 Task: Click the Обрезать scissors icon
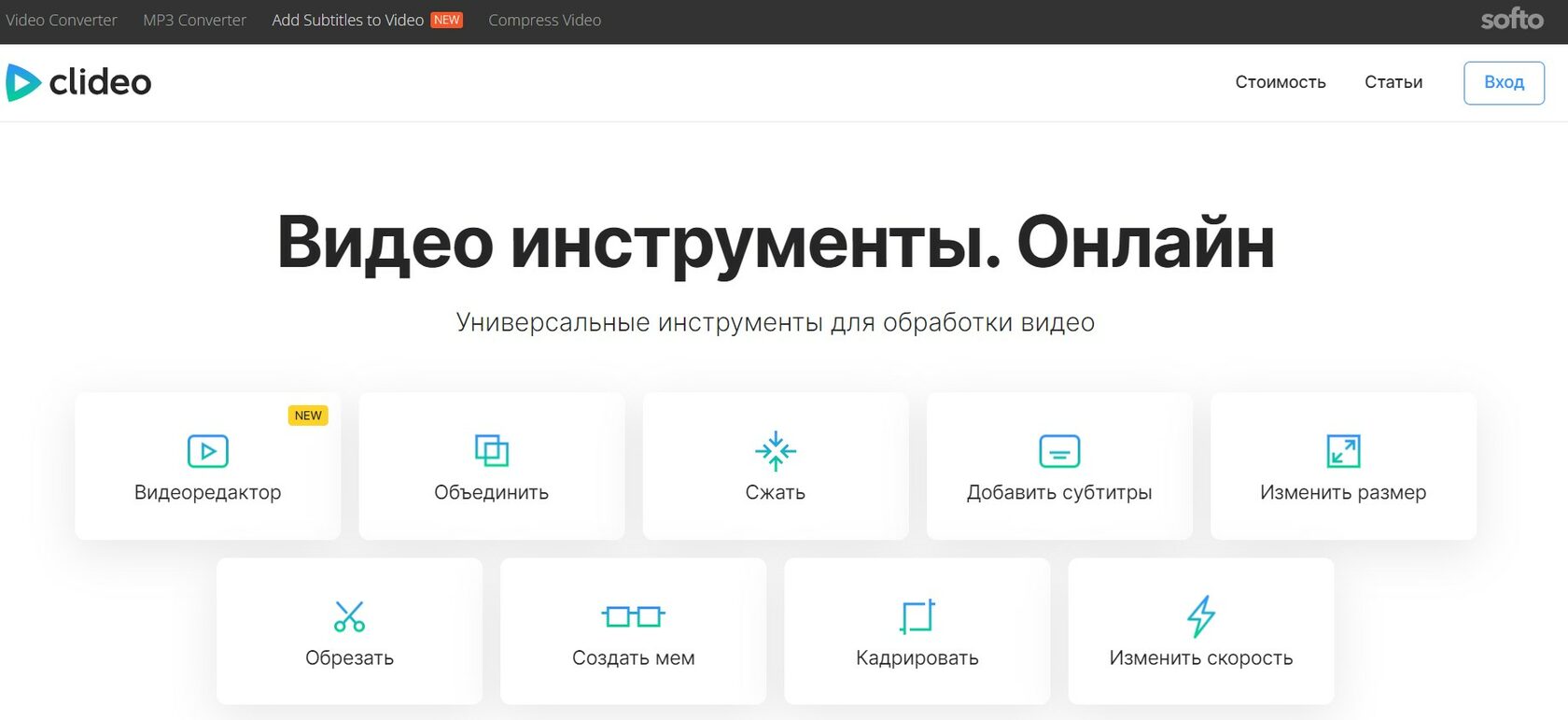click(349, 616)
